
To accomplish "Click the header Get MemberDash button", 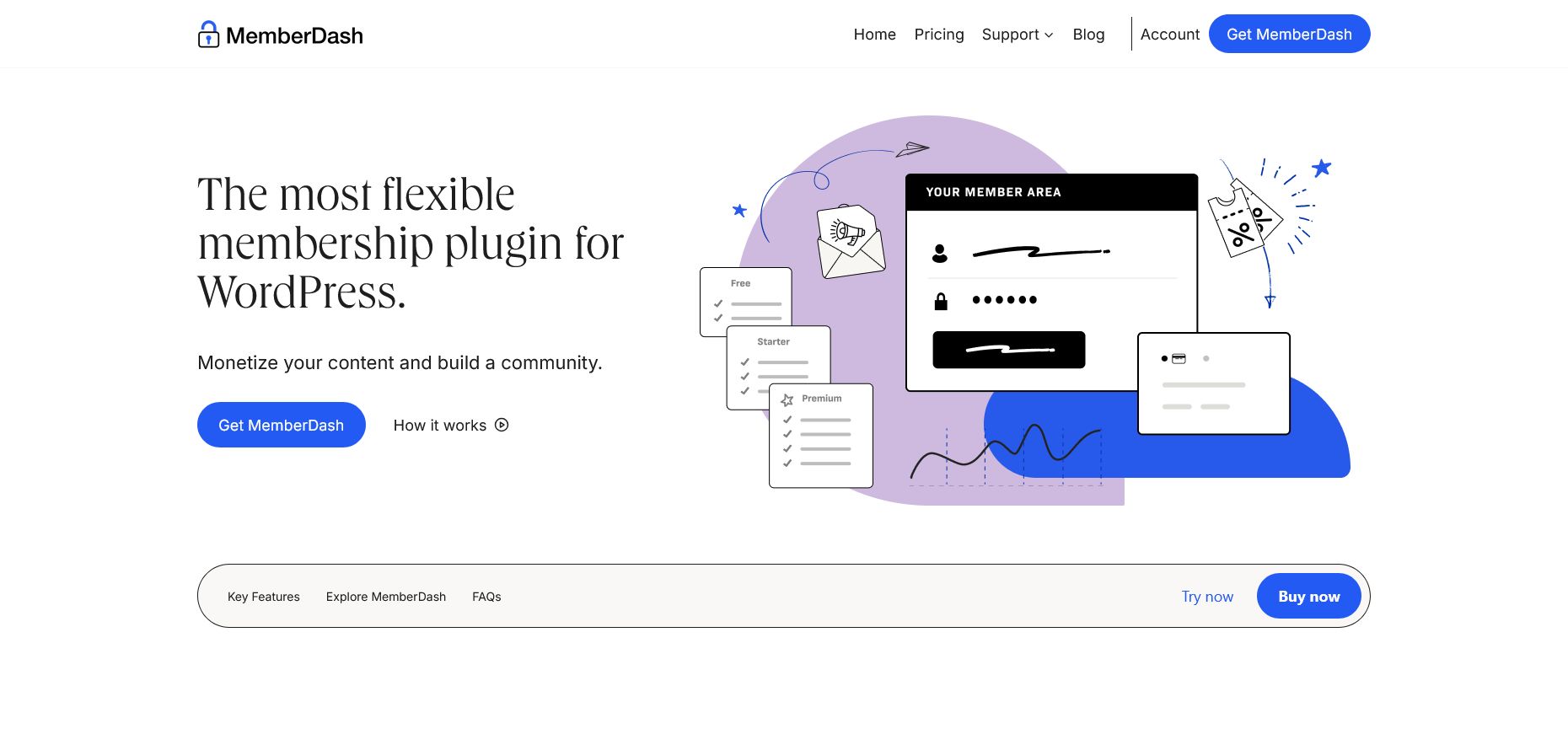I will pyautogui.click(x=1289, y=34).
